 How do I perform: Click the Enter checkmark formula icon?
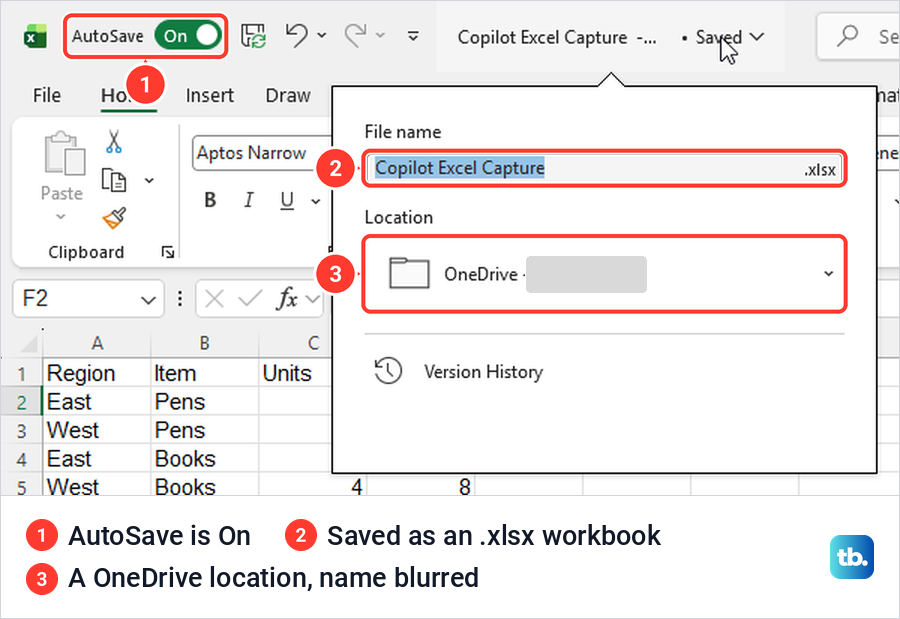coord(250,298)
